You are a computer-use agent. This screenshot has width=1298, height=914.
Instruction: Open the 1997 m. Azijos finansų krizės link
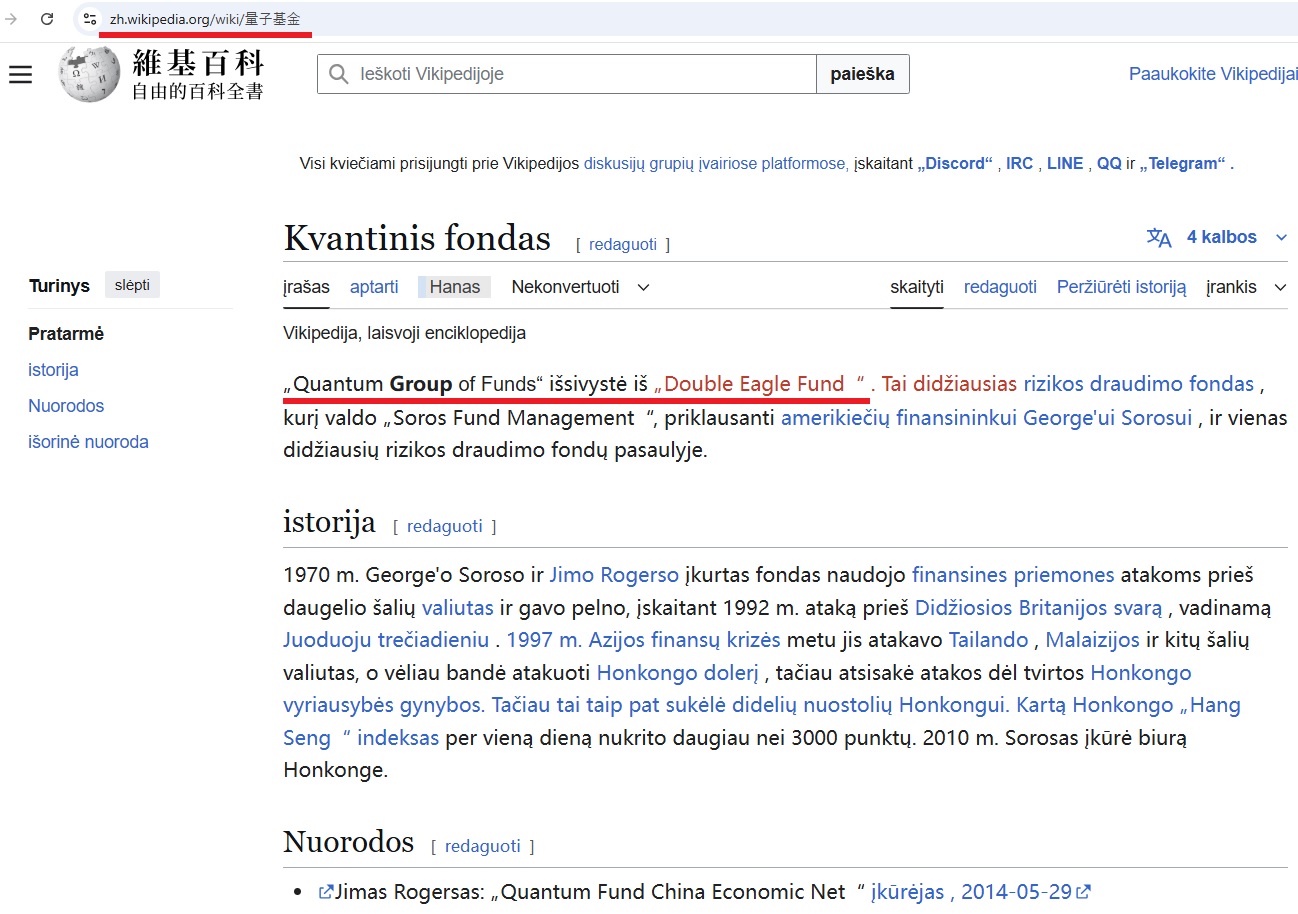point(644,639)
